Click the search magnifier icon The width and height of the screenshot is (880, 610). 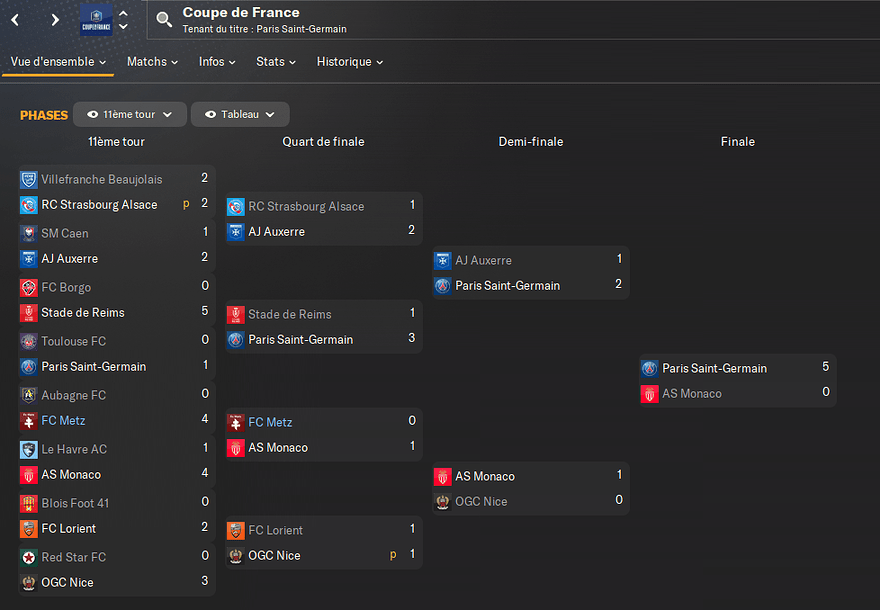(x=164, y=20)
